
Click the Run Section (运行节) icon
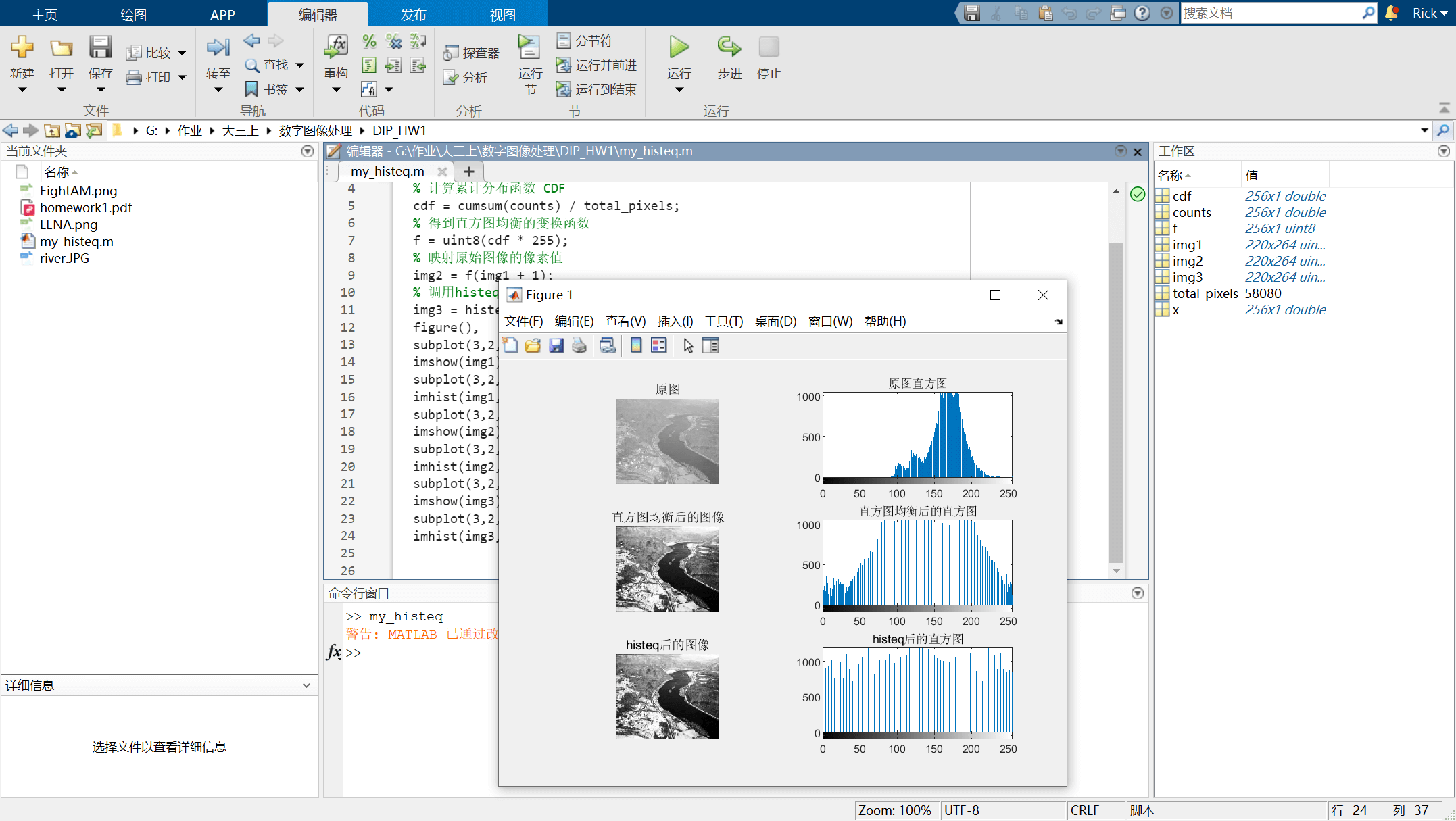529,47
